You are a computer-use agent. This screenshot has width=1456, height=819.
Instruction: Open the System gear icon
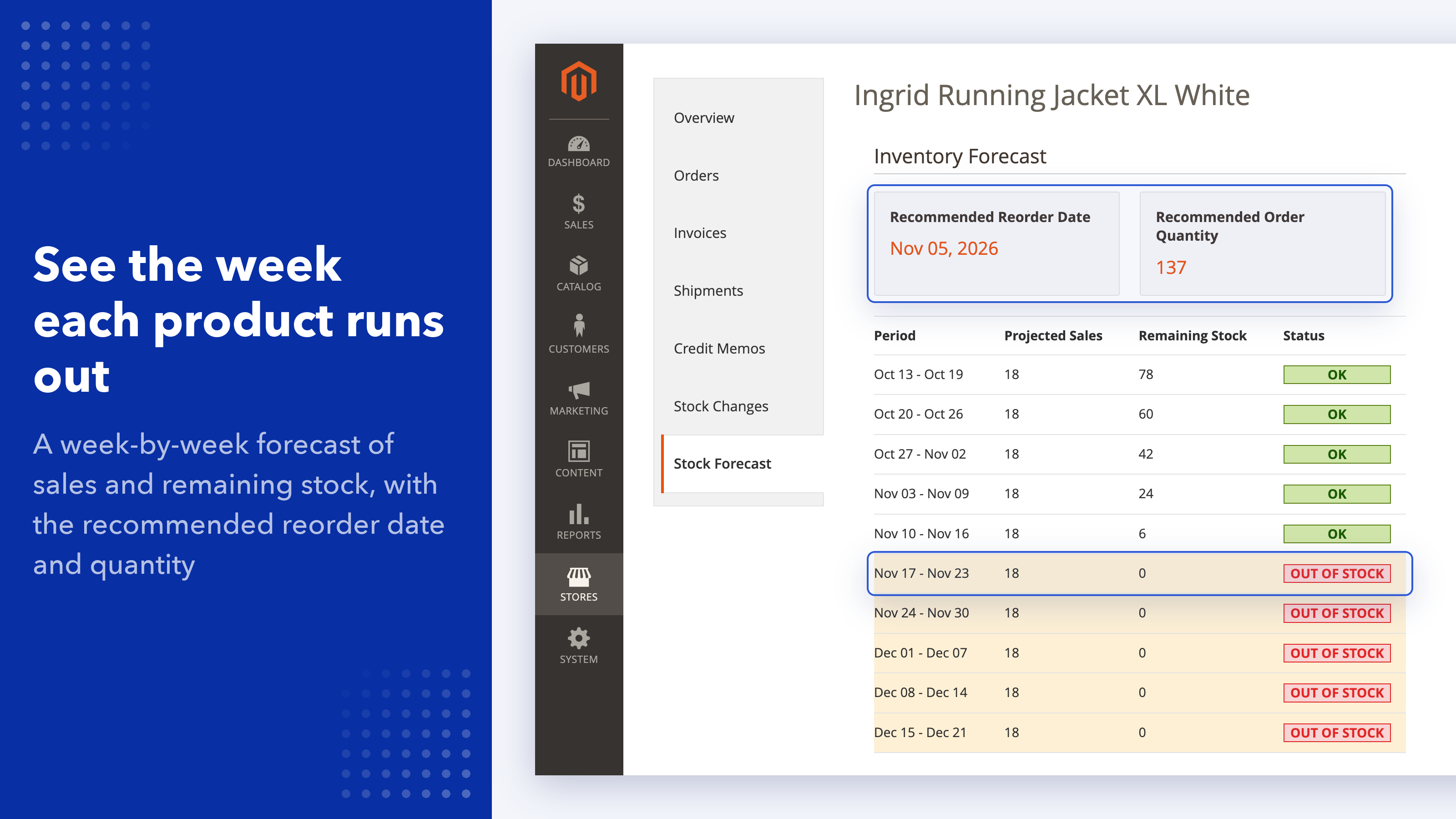pos(578,638)
